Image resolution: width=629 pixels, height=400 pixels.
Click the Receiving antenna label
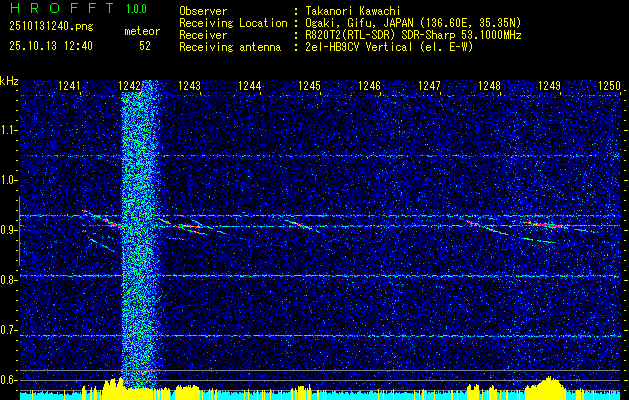(230, 47)
